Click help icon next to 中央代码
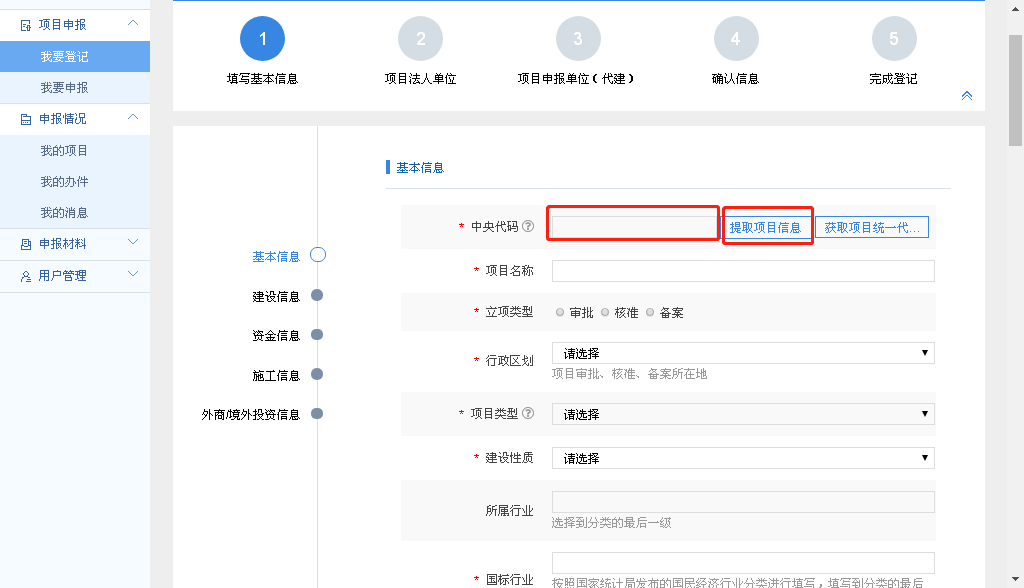Image resolution: width=1024 pixels, height=588 pixels. 527,227
